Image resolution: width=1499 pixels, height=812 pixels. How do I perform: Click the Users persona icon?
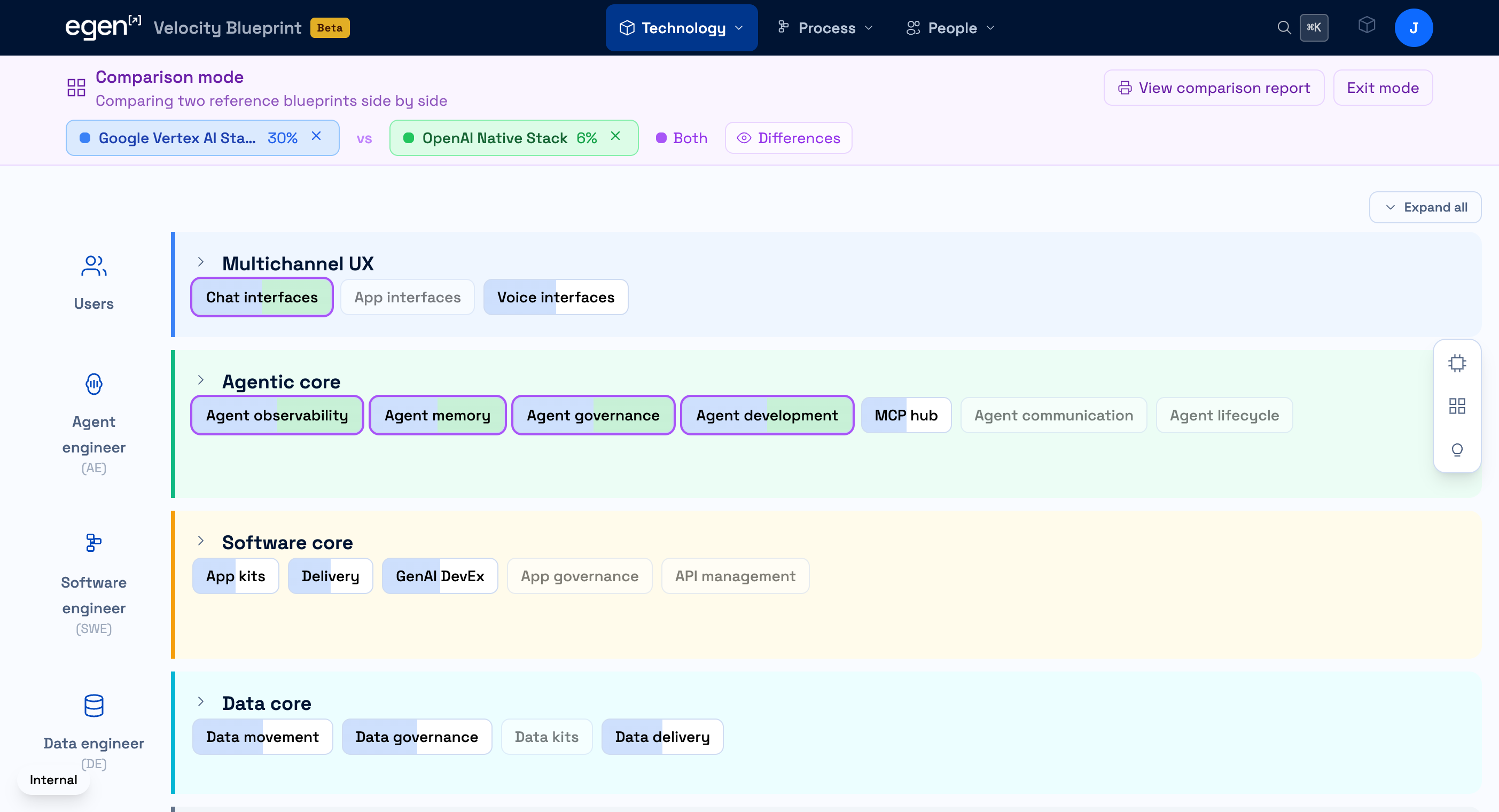[93, 266]
